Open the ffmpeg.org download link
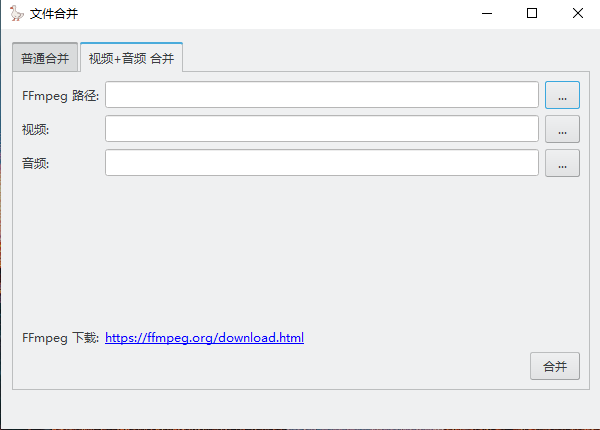This screenshot has height=430, width=600. (204, 338)
